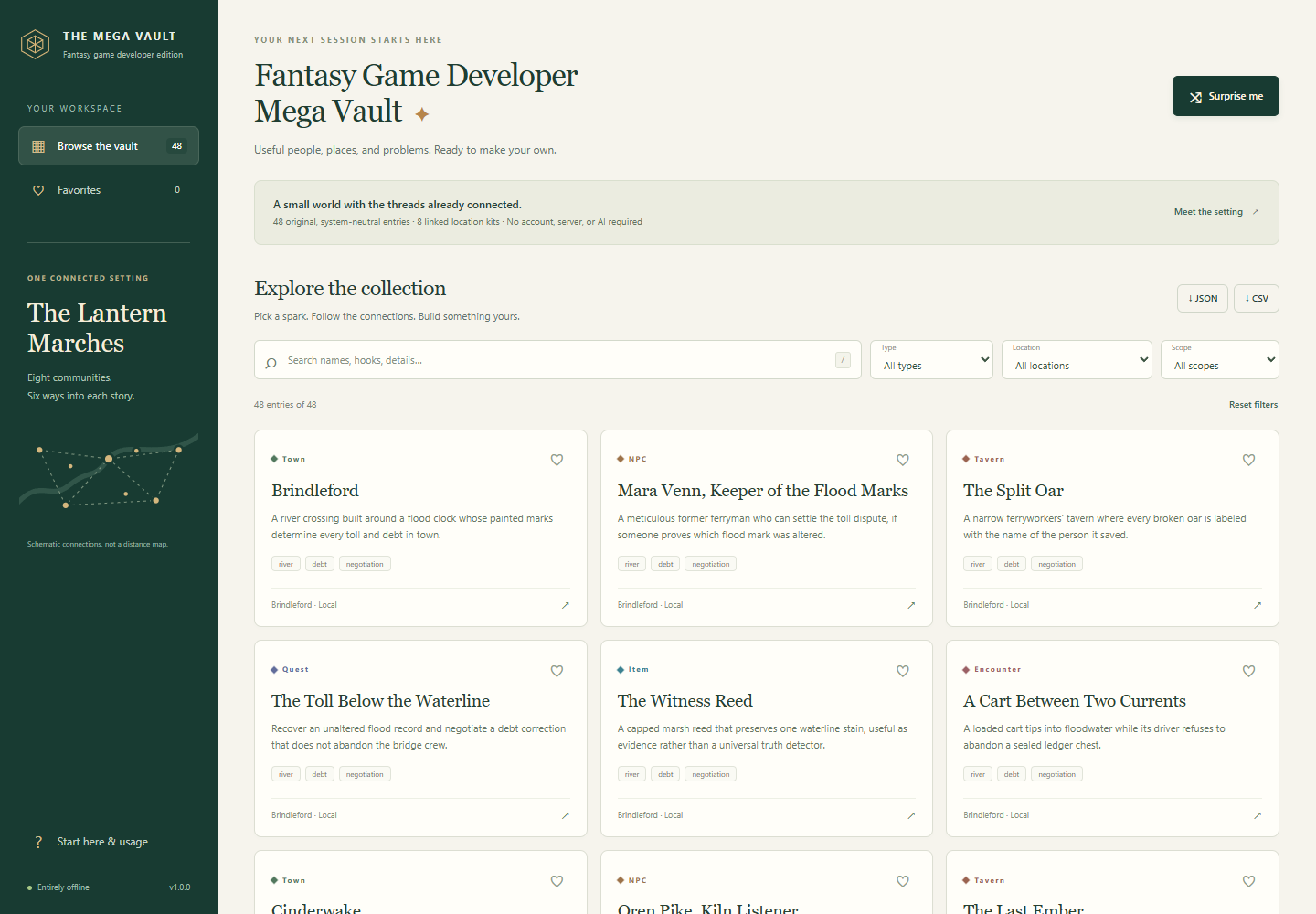
Task: Click the search magnifier icon
Action: (271, 363)
